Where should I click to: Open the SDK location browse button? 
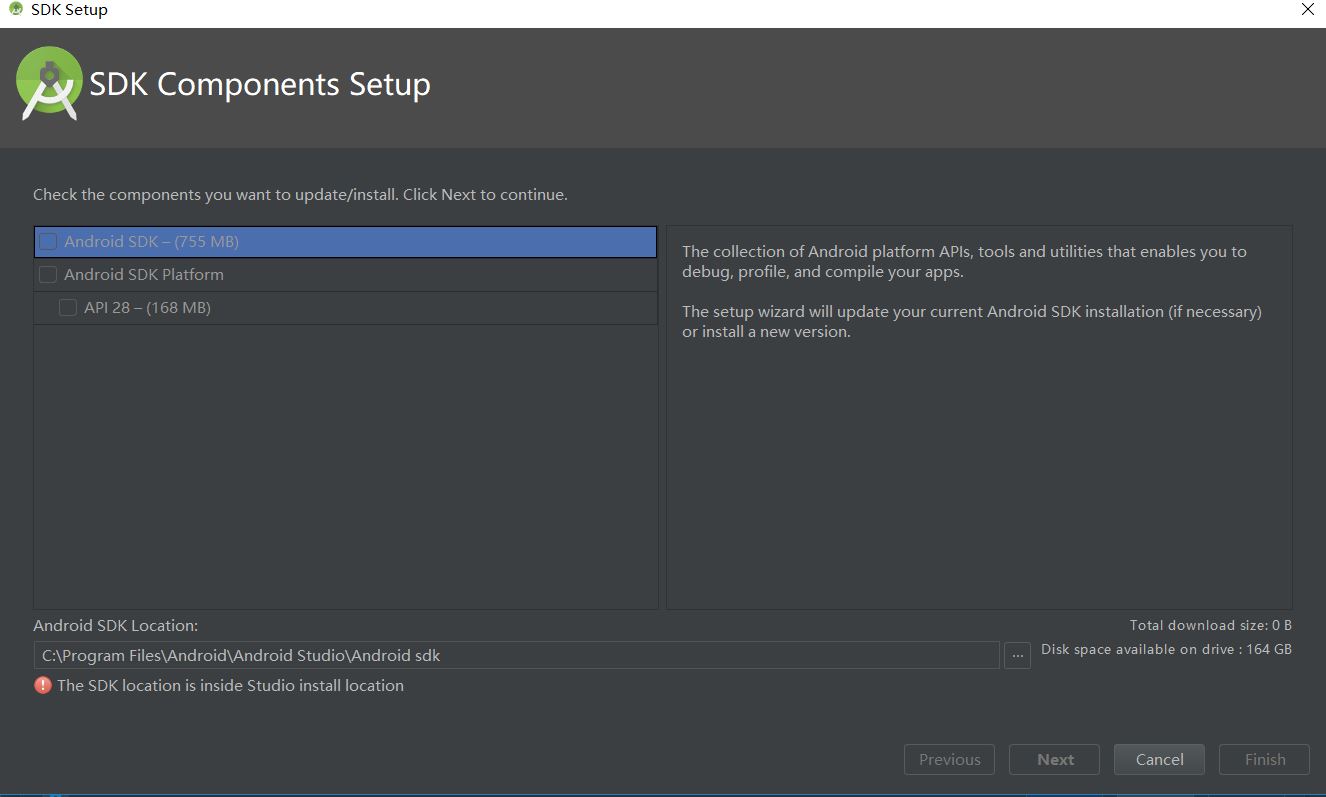point(1017,656)
